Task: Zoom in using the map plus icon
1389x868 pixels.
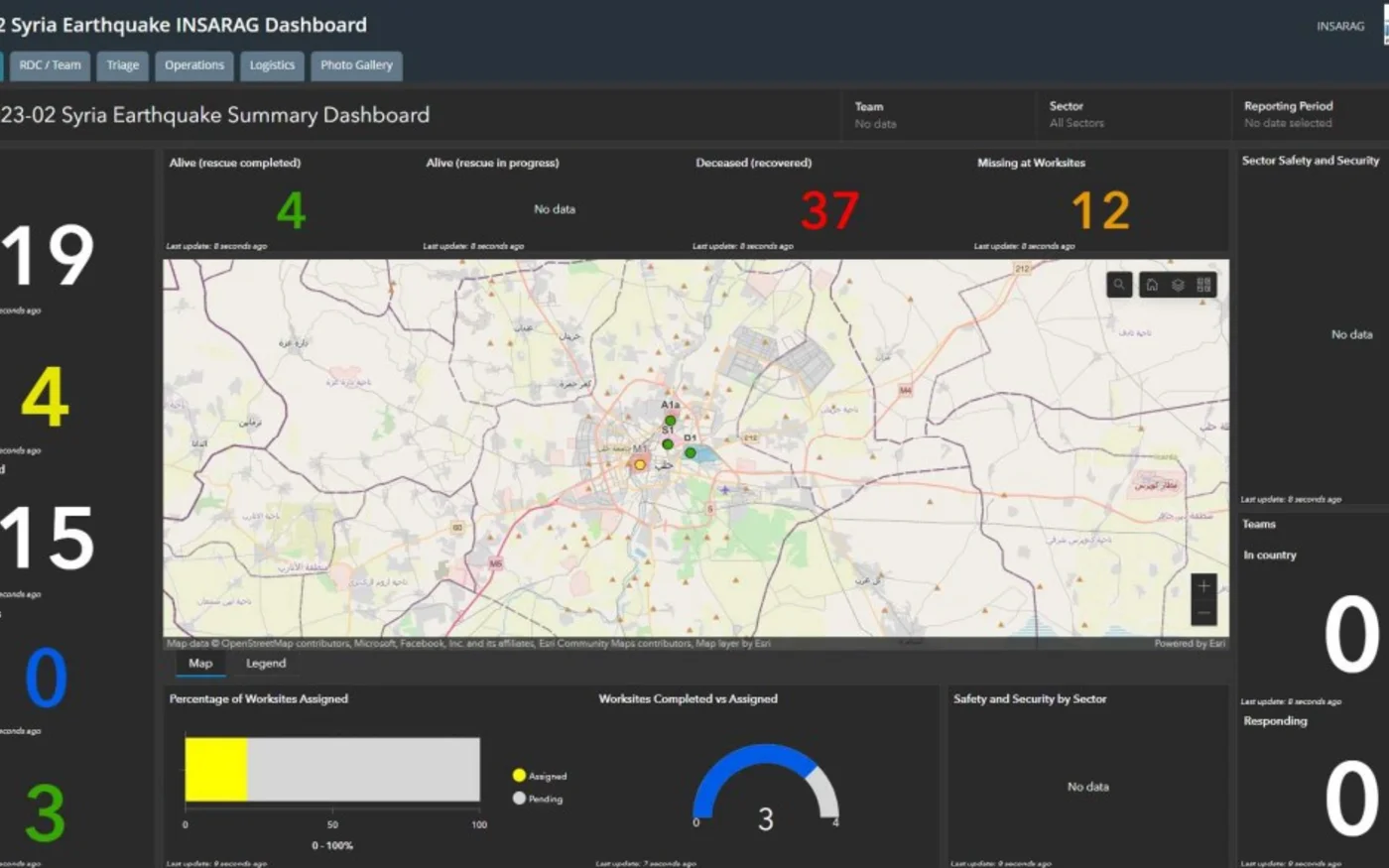Action: tap(1202, 586)
